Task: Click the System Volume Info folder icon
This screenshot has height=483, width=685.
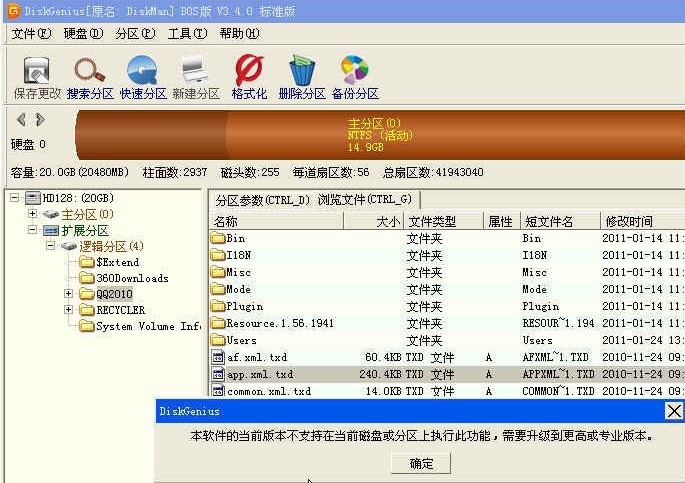Action: click(87, 326)
